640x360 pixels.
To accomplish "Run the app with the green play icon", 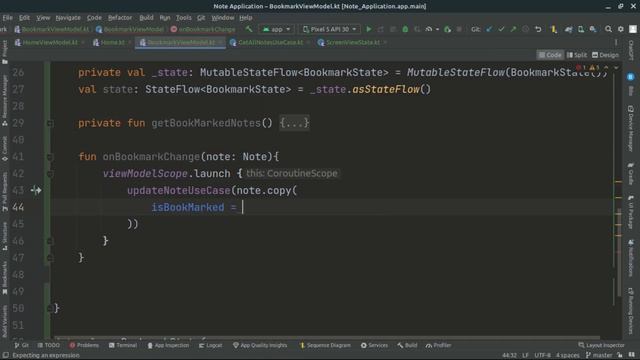I will pyautogui.click(x=369, y=29).
